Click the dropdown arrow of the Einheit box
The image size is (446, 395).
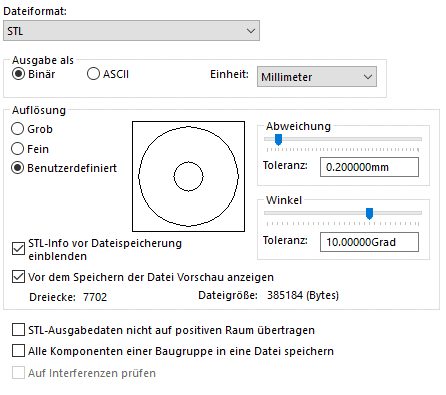tap(368, 77)
